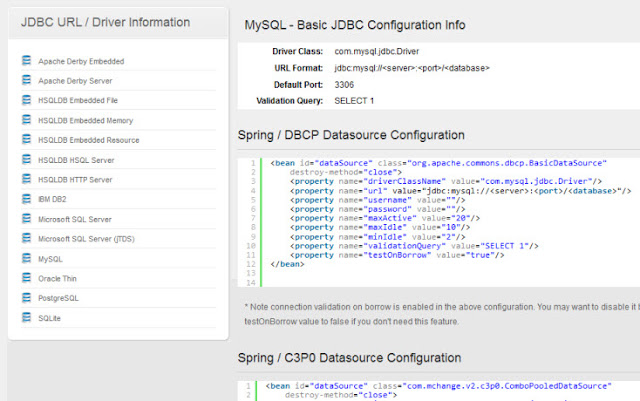The height and width of the screenshot is (401, 640).
Task: Click the JDBC URL / Driver Information header
Action: click(x=105, y=23)
